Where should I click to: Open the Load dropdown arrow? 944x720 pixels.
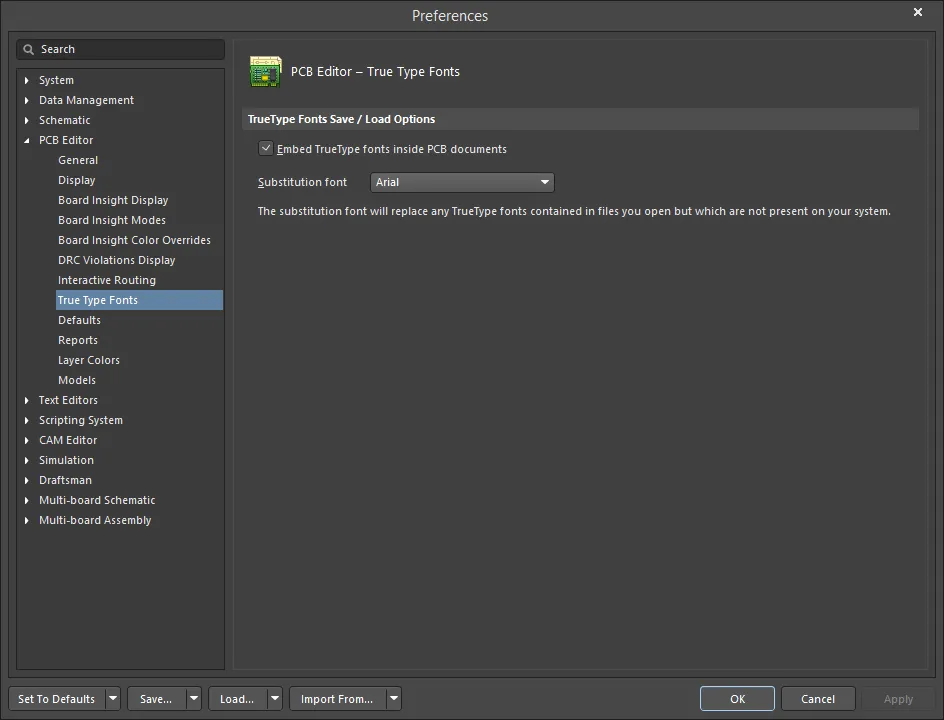[x=275, y=699]
